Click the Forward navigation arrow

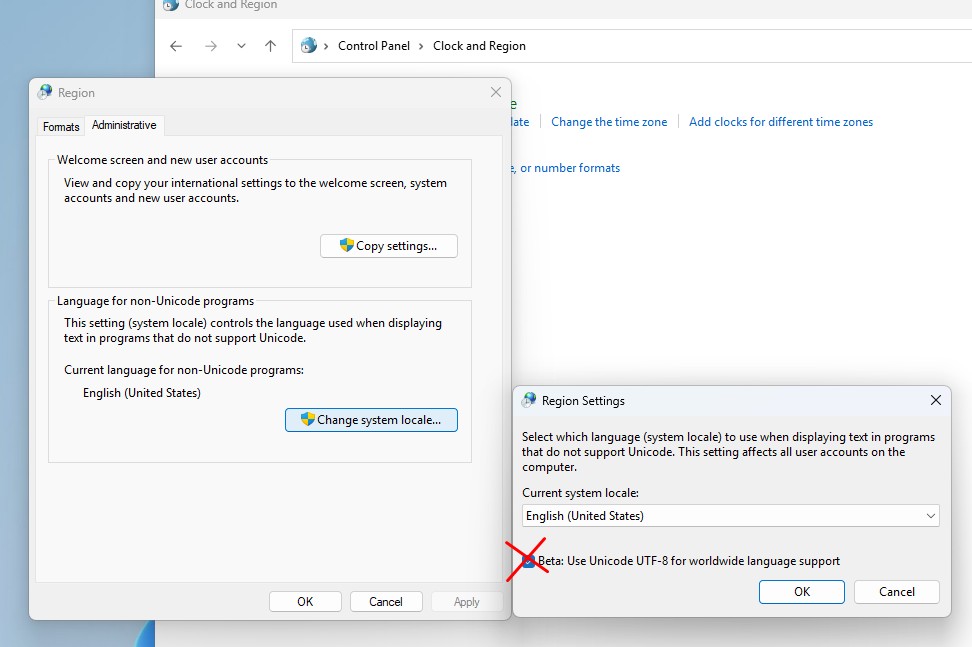[210, 46]
